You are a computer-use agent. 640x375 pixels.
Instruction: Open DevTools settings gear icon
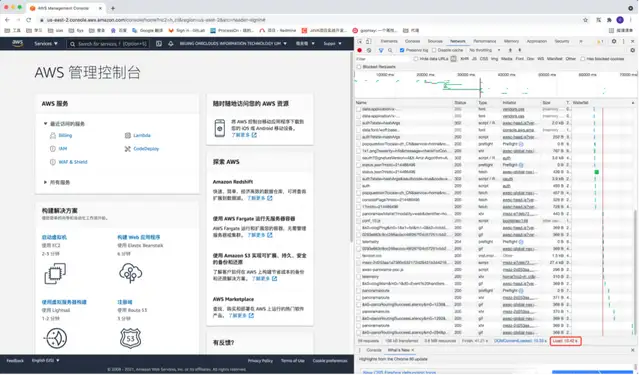click(614, 41)
